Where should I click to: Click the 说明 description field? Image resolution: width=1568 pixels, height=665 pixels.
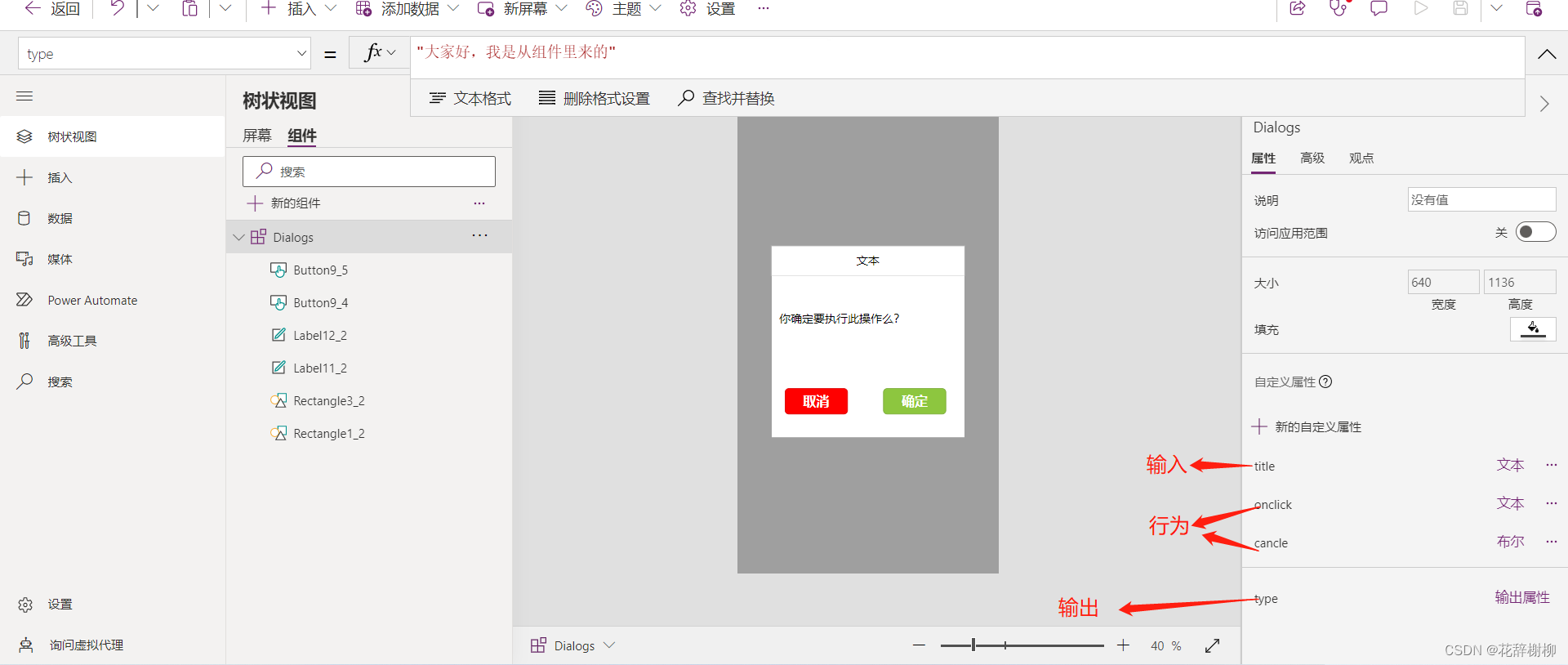pos(1481,199)
